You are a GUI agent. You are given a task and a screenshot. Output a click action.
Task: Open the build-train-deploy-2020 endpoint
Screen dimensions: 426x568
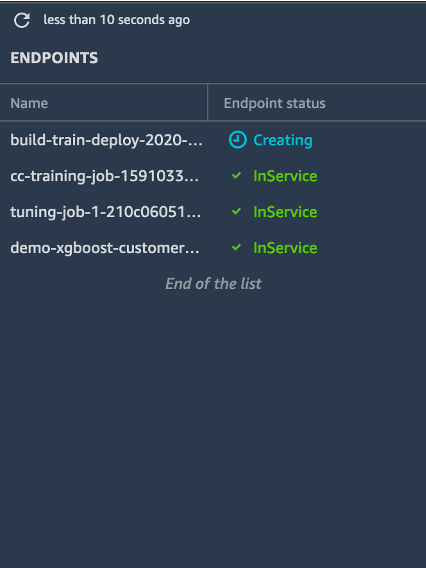(106, 140)
